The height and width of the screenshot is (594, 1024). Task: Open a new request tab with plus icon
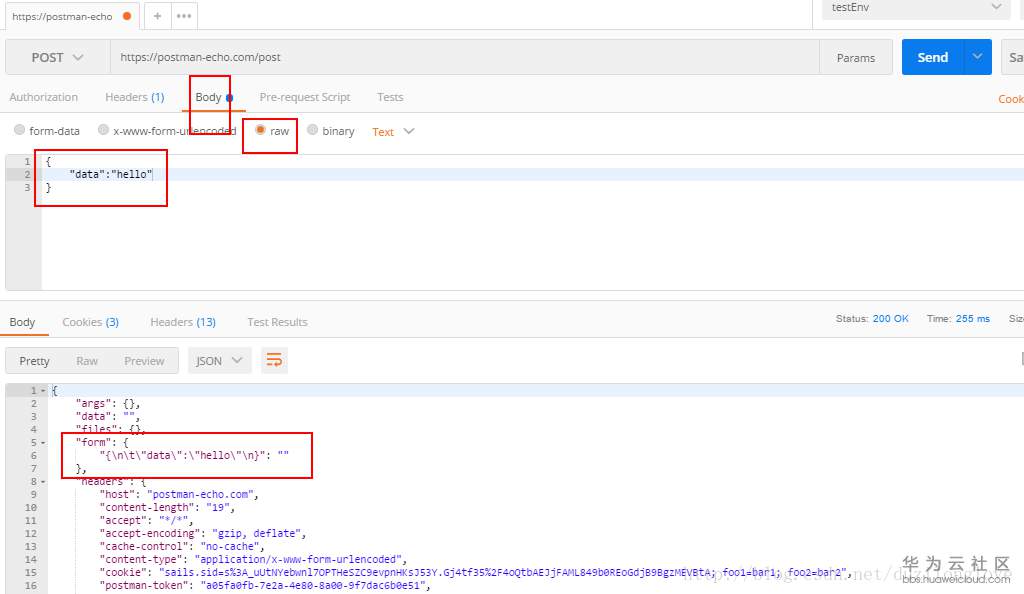click(157, 16)
